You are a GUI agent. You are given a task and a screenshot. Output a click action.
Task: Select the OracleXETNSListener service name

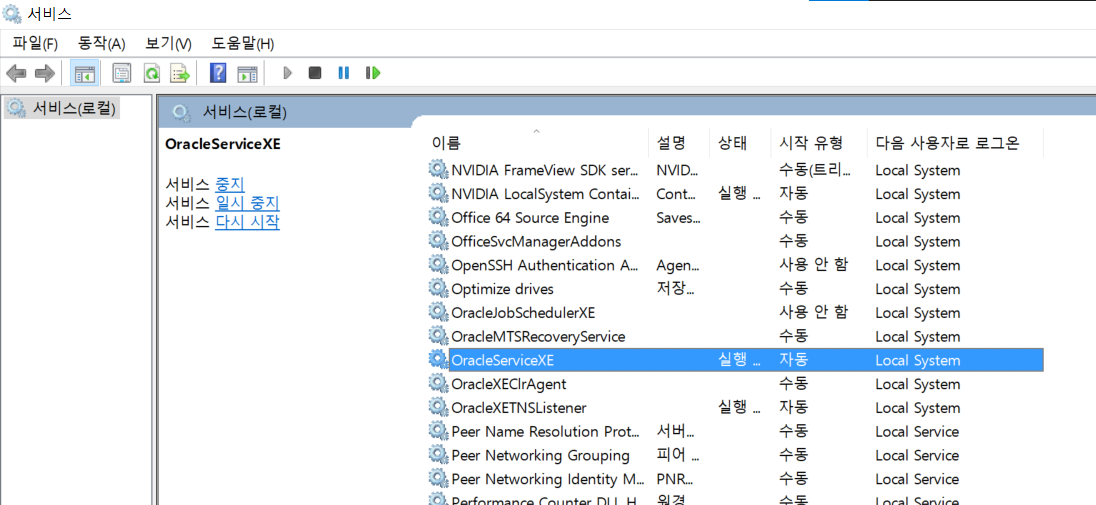click(519, 408)
